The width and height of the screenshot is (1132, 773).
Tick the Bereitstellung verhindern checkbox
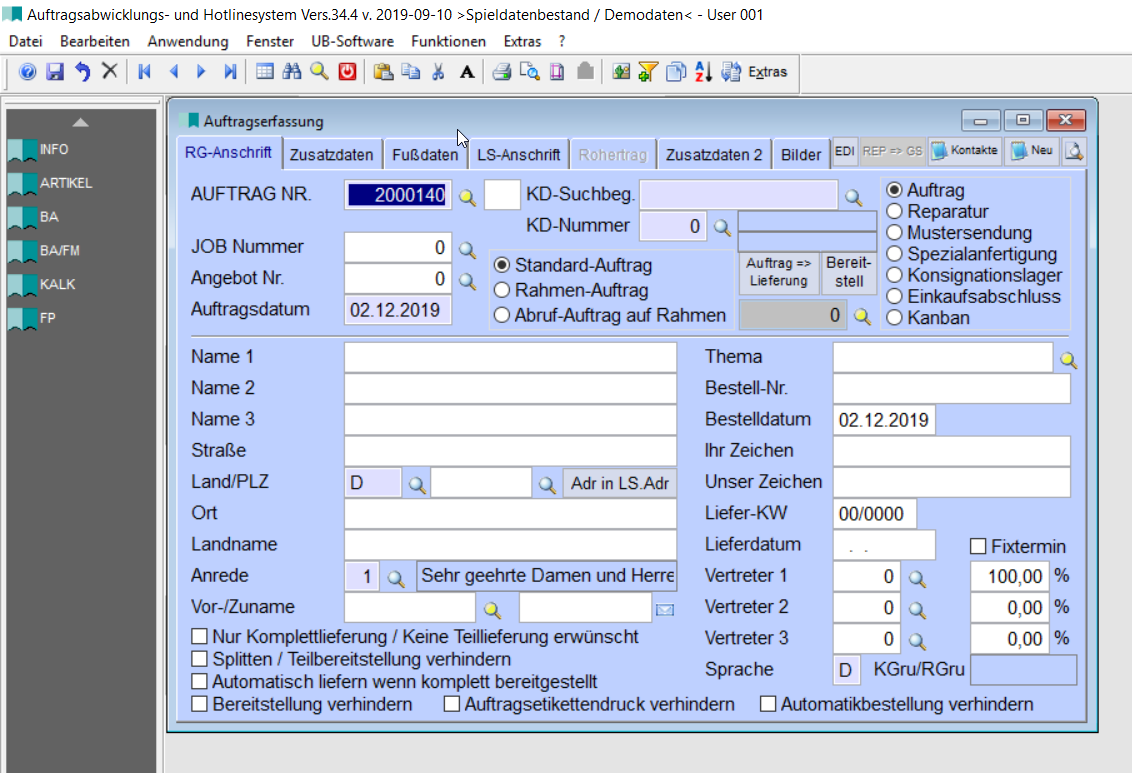pos(200,705)
